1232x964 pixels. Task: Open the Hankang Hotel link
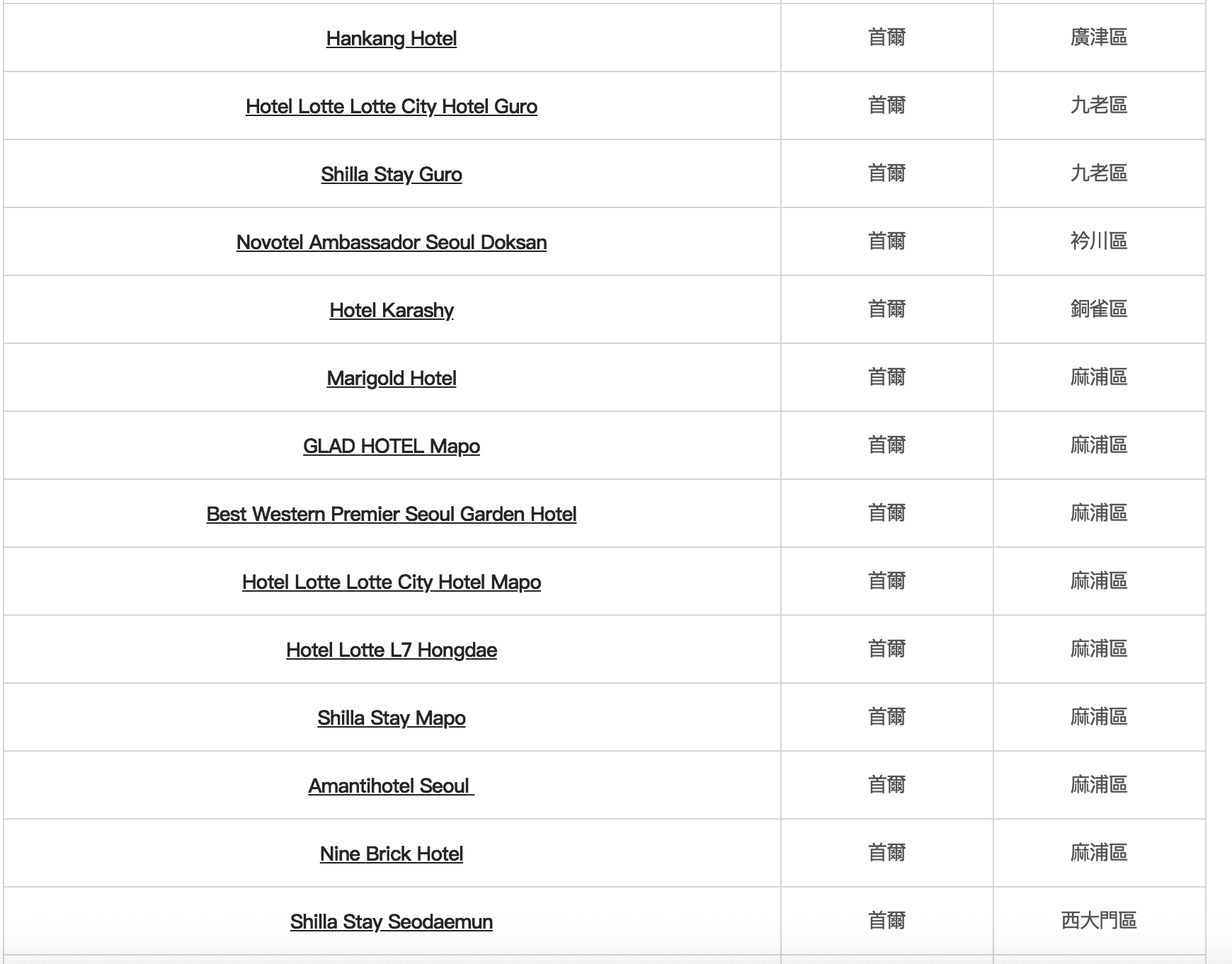pos(391,38)
